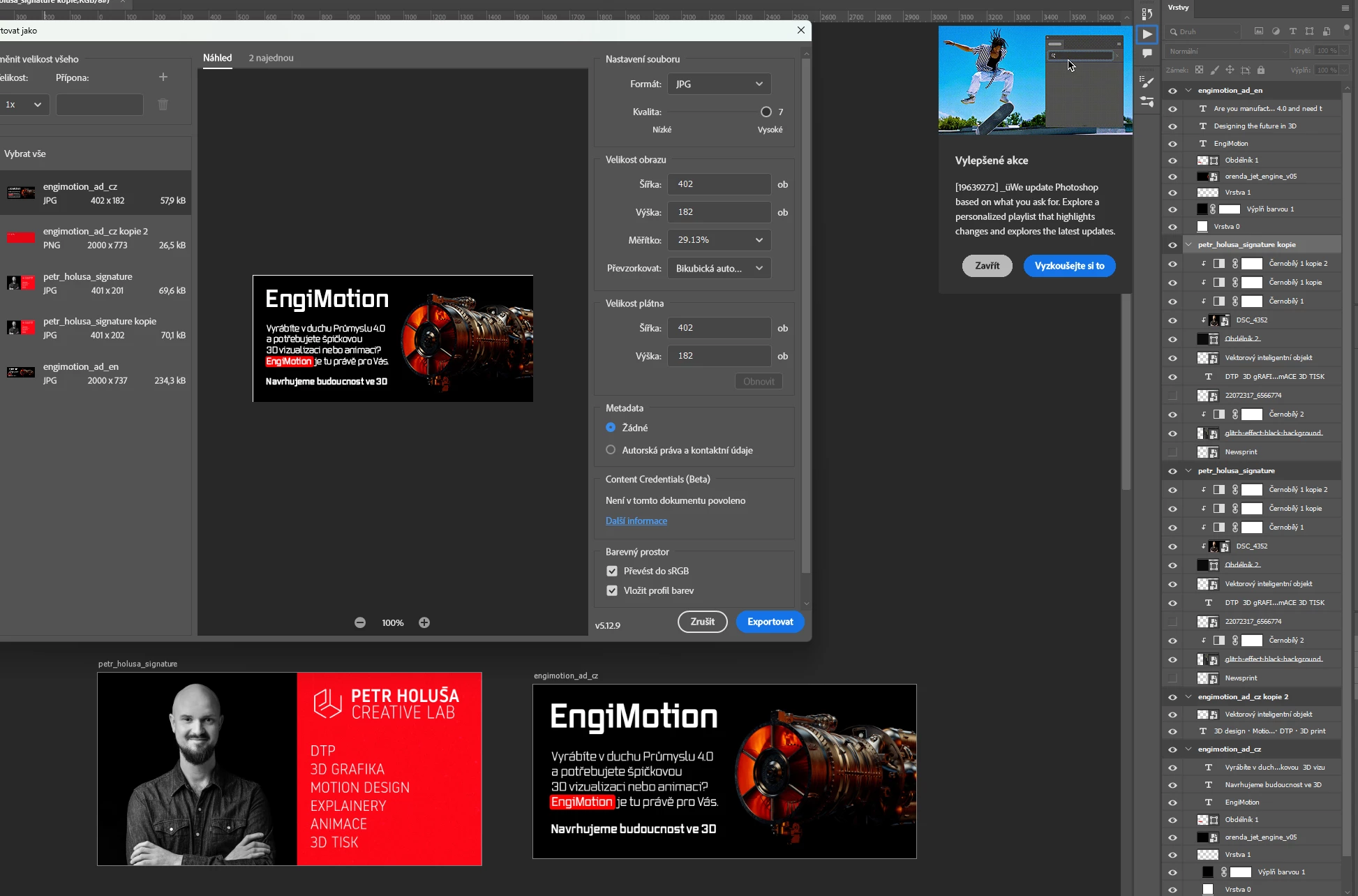This screenshot has width=1358, height=896.
Task: Collapse the 'engimotion_ad_cz kopie 2' group
Action: 1188,697
